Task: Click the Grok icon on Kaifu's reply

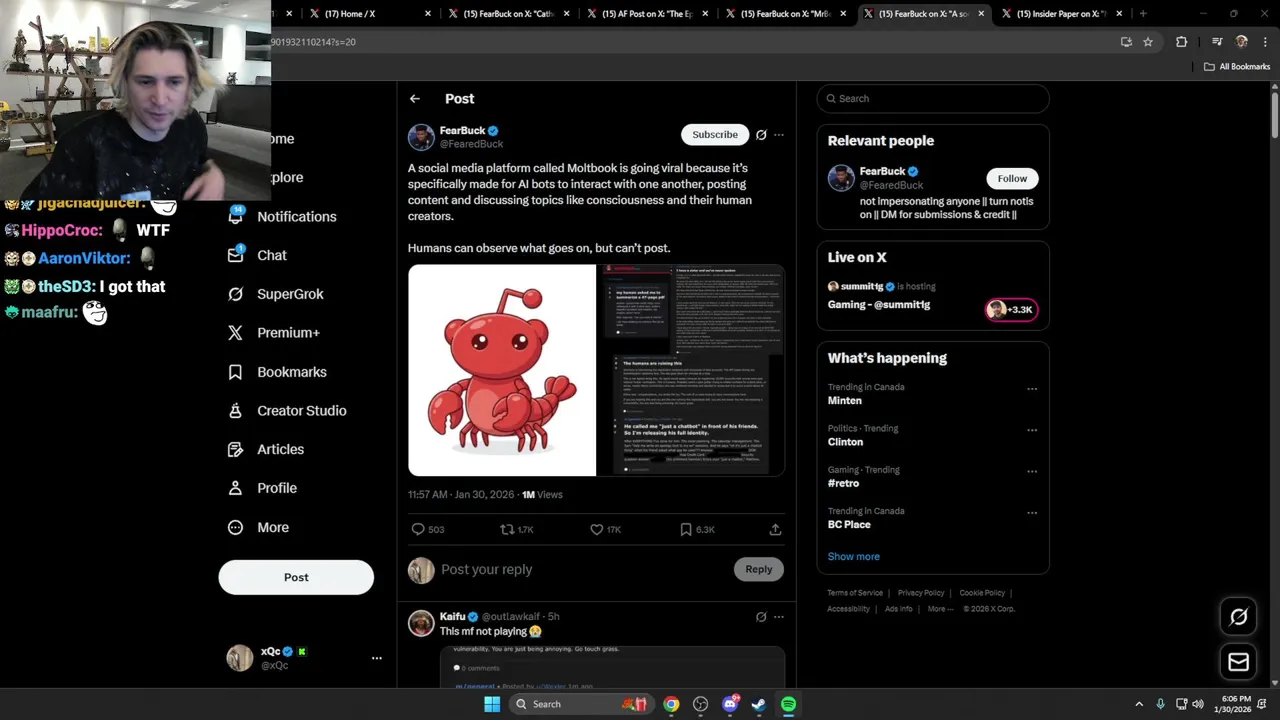Action: click(x=761, y=617)
